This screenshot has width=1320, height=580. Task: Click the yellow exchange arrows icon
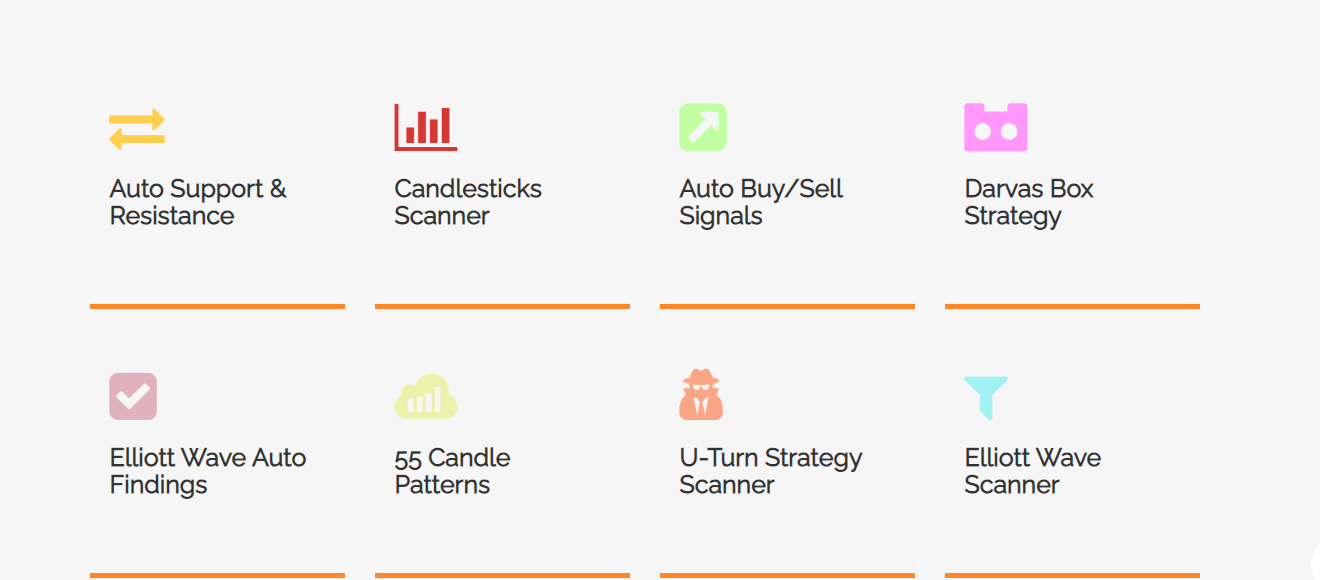137,129
